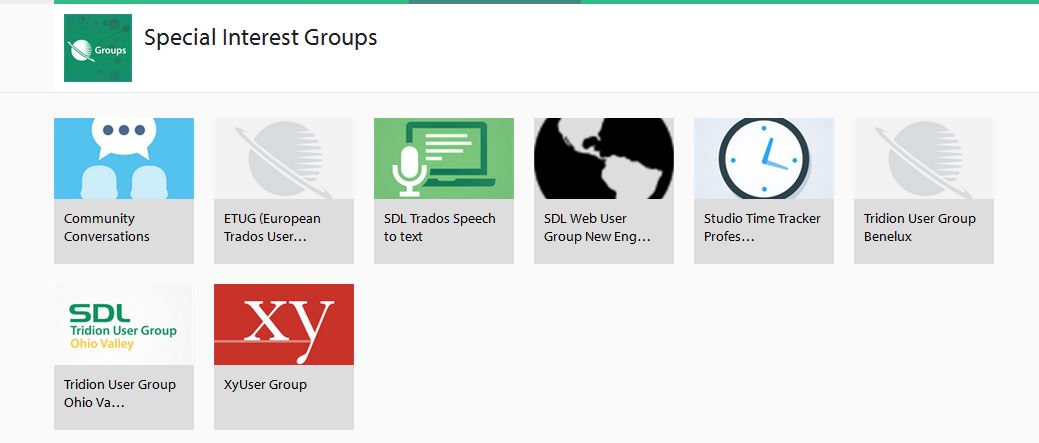Select the ETUG group placeholder image
The image size is (1039, 443).
pyautogui.click(x=283, y=158)
